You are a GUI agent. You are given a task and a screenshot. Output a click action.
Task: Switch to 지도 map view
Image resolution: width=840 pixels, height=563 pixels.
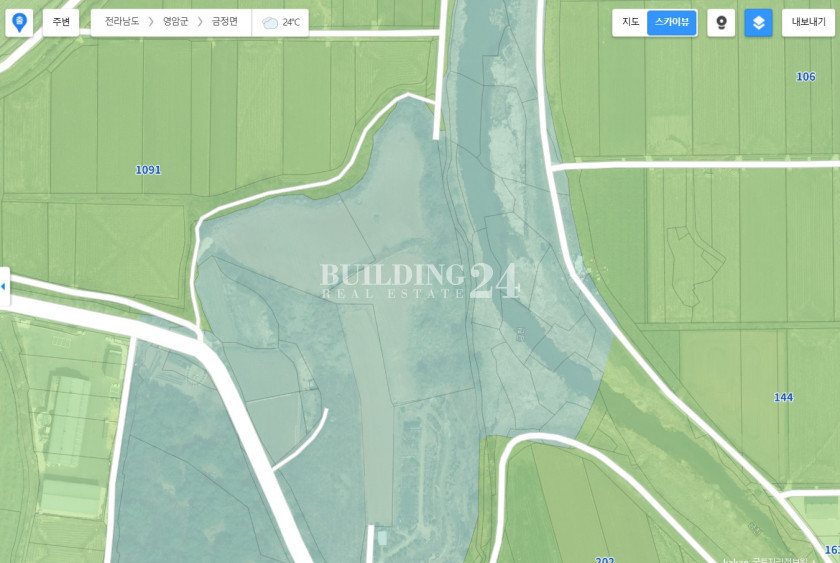click(631, 22)
